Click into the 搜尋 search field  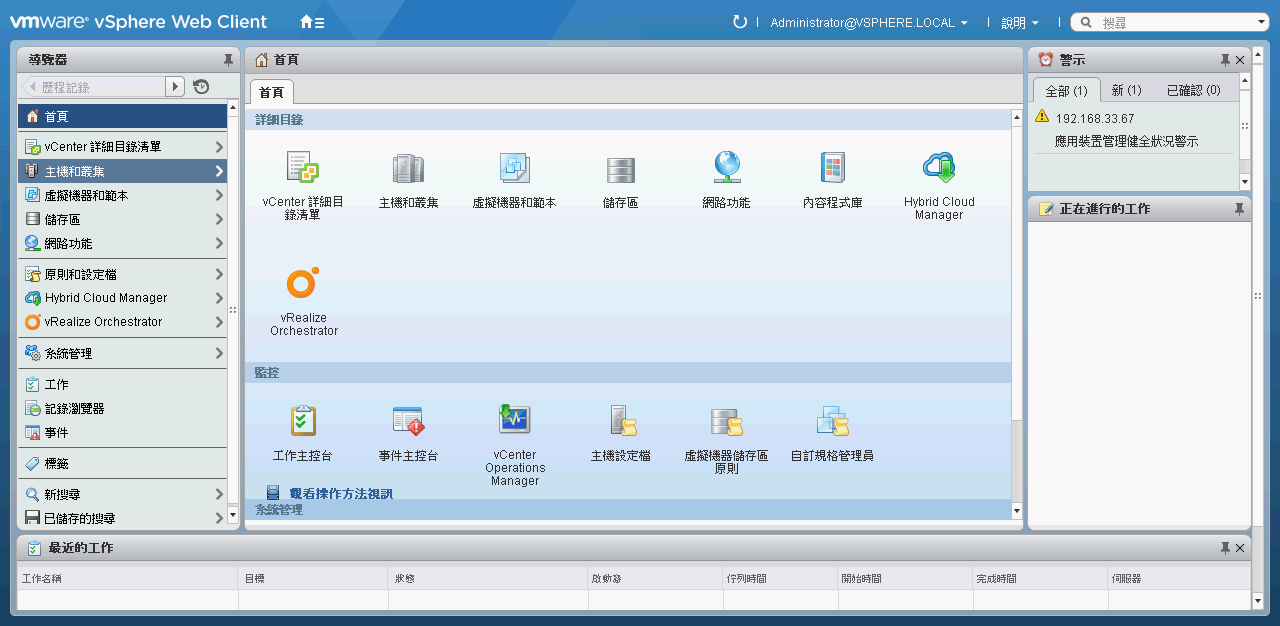[1176, 22]
